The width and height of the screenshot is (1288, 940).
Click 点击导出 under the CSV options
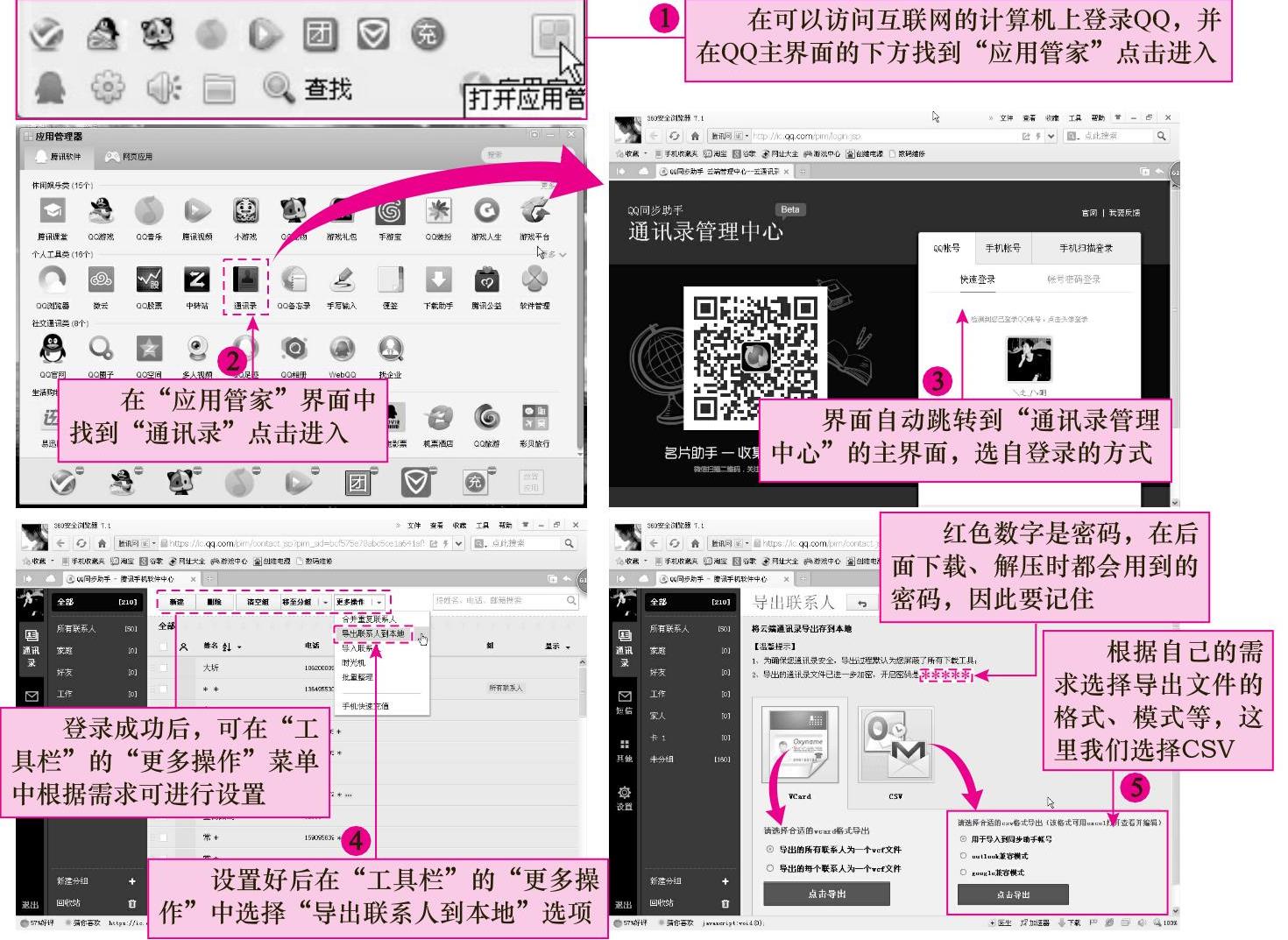pyautogui.click(x=1013, y=894)
